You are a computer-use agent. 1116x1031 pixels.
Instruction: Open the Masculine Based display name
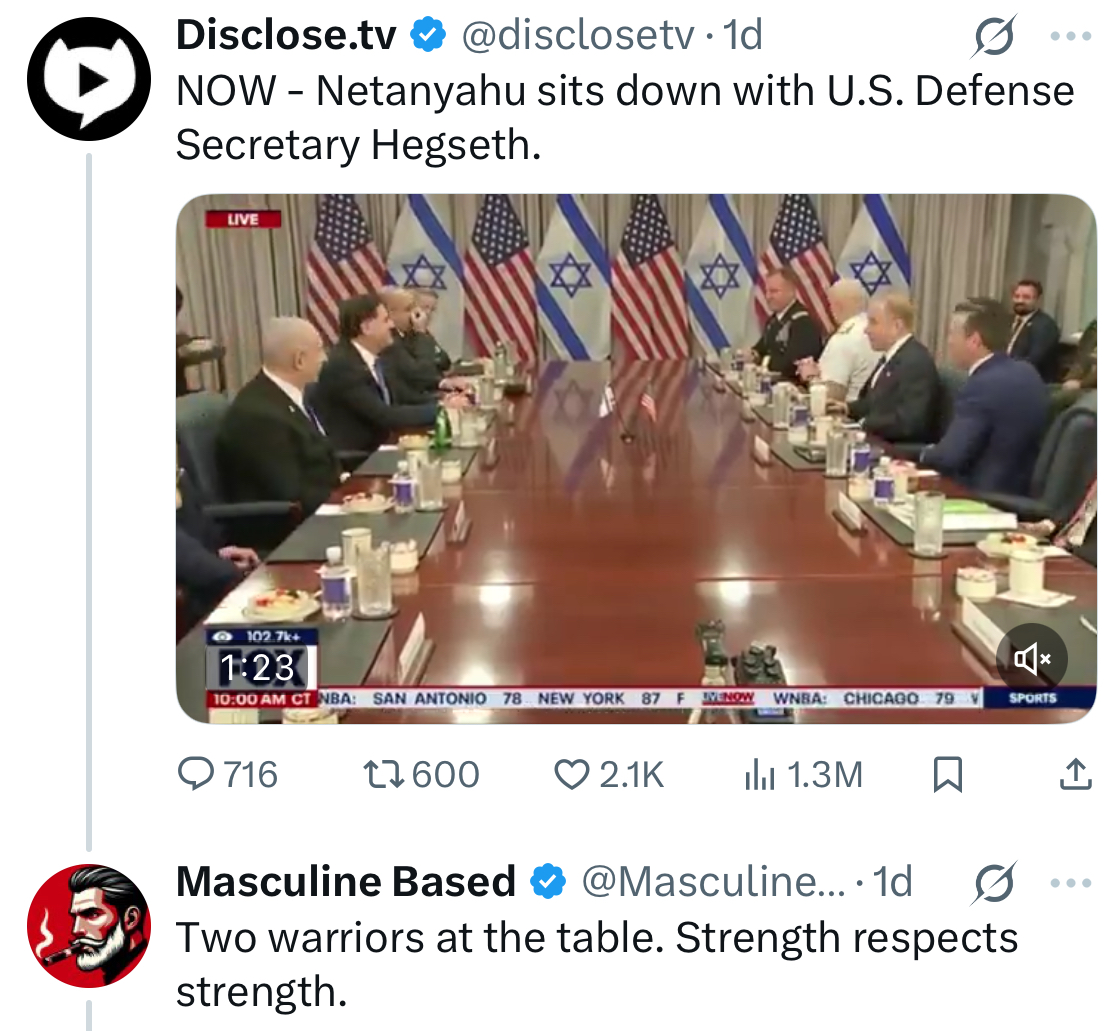tap(345, 882)
